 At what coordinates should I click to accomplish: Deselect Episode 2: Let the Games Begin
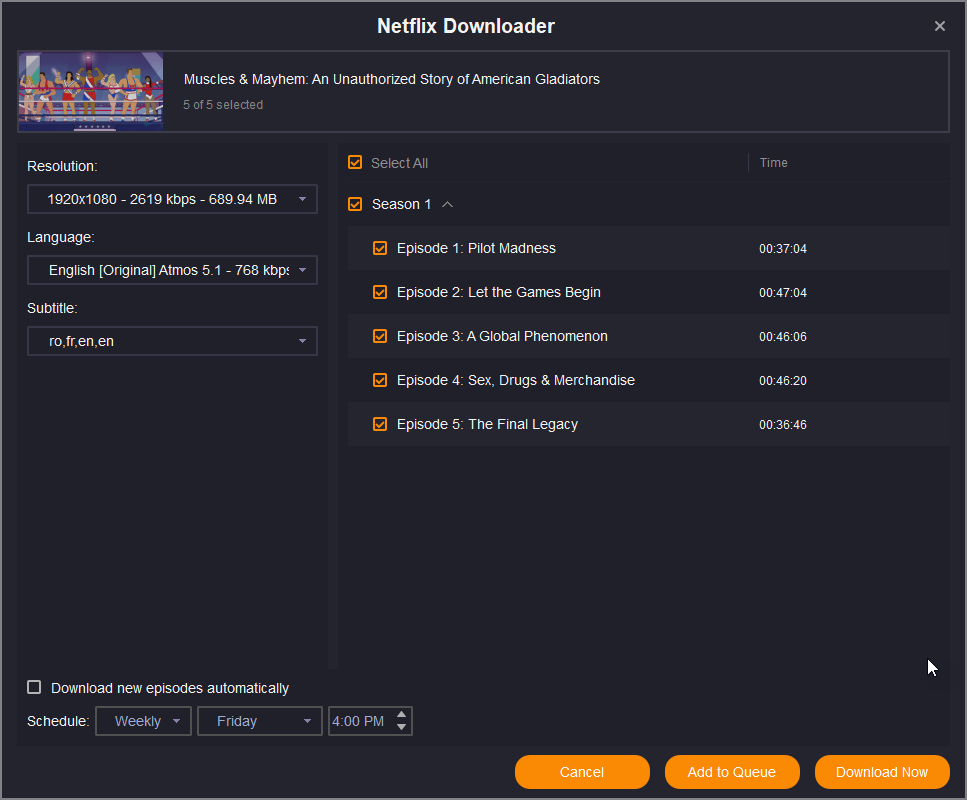pos(380,292)
